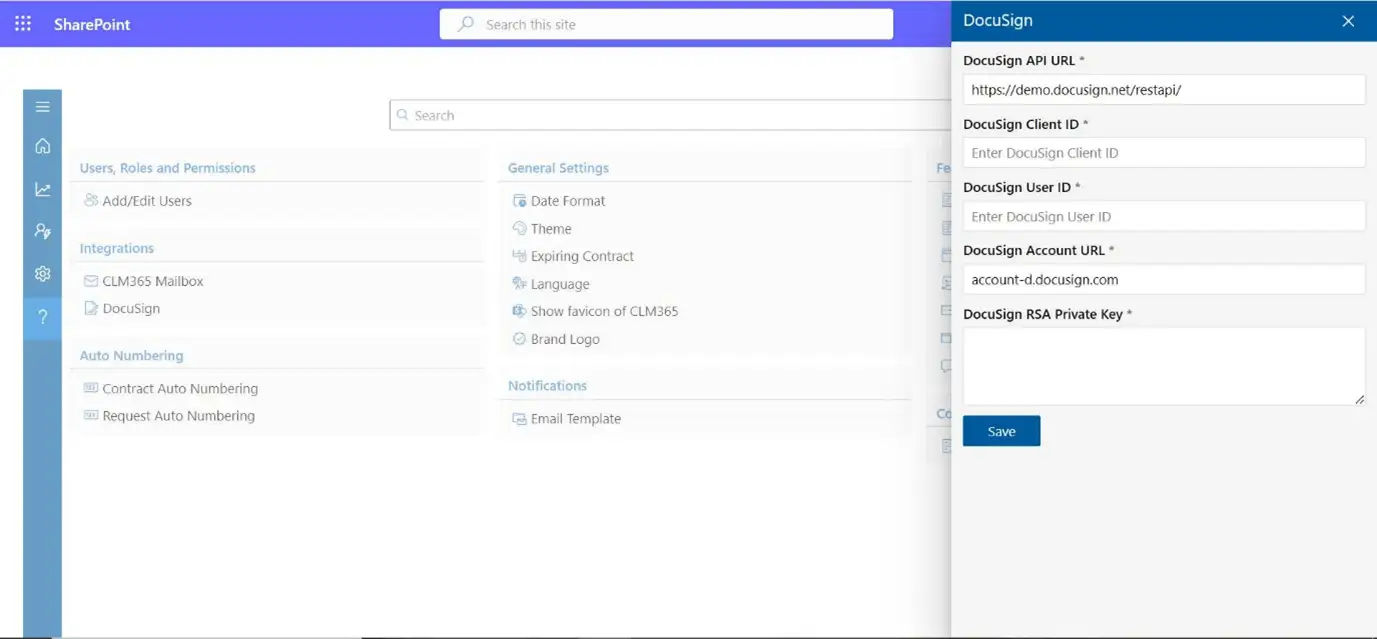Screen dimensions: 1377x639
Task: Open Expiring Contract setting
Action: pyautogui.click(x=582, y=256)
